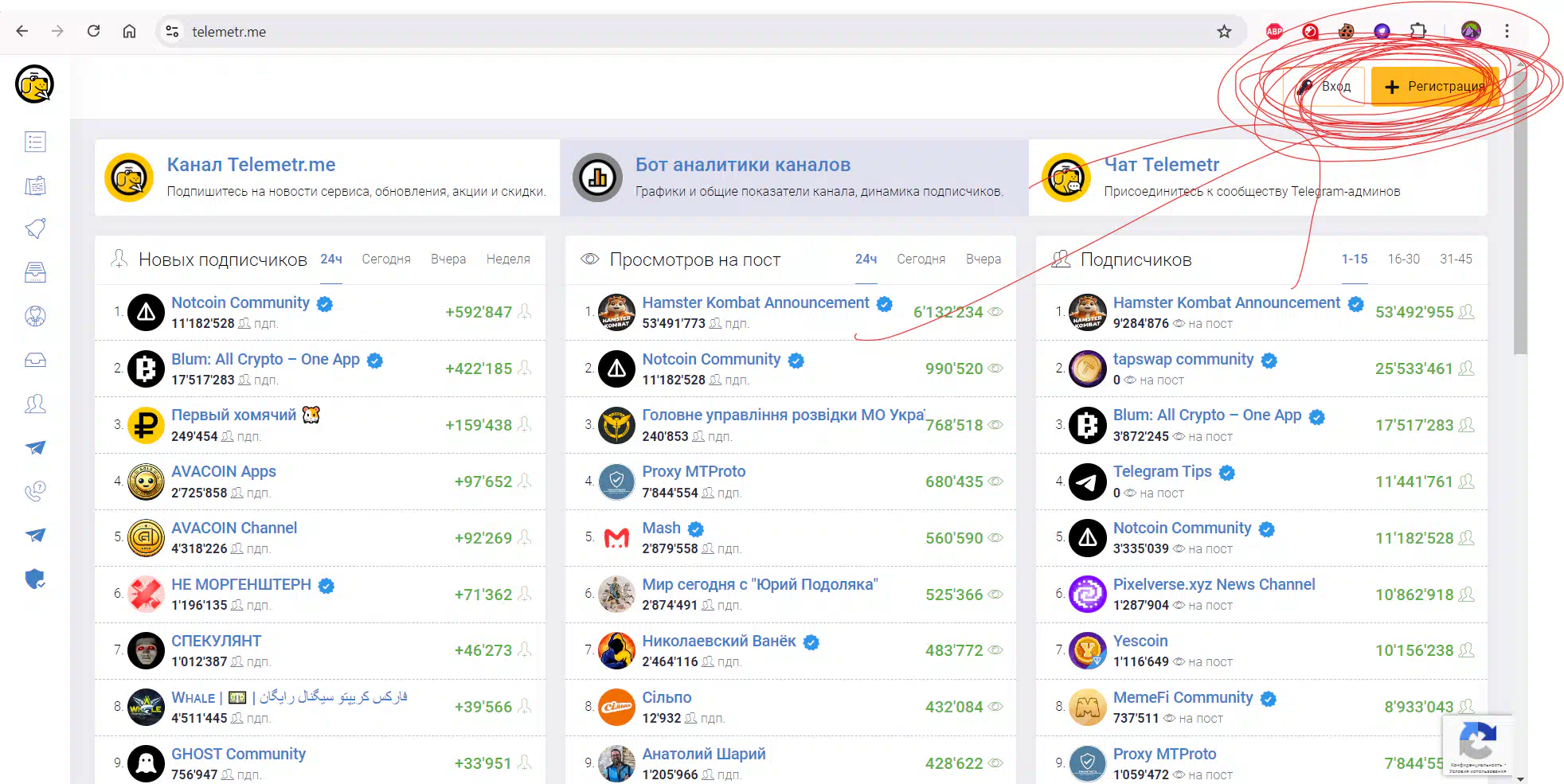Viewport: 1564px width, 784px height.
Task: Open AVACOIN Channel link
Action: 234,528
